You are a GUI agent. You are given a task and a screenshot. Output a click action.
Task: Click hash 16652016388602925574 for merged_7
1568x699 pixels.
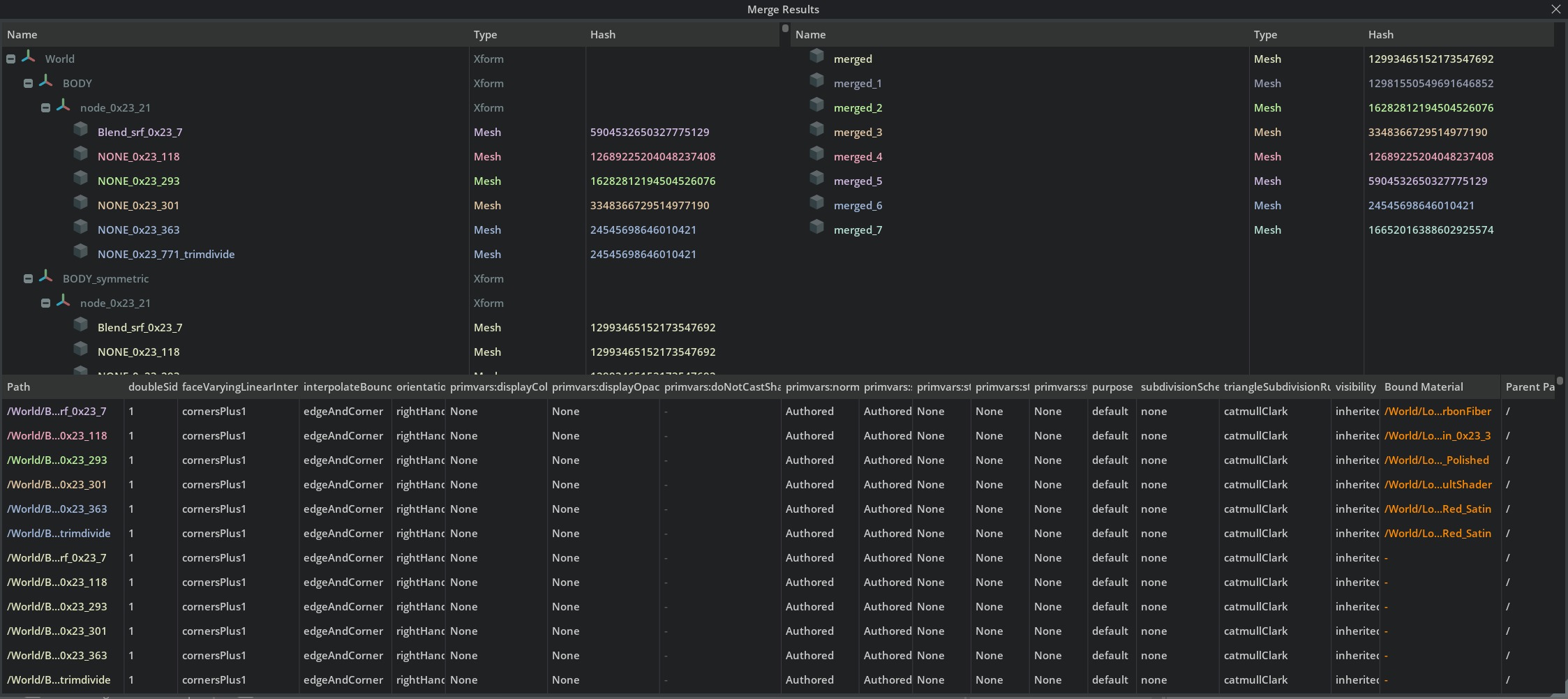click(1431, 230)
